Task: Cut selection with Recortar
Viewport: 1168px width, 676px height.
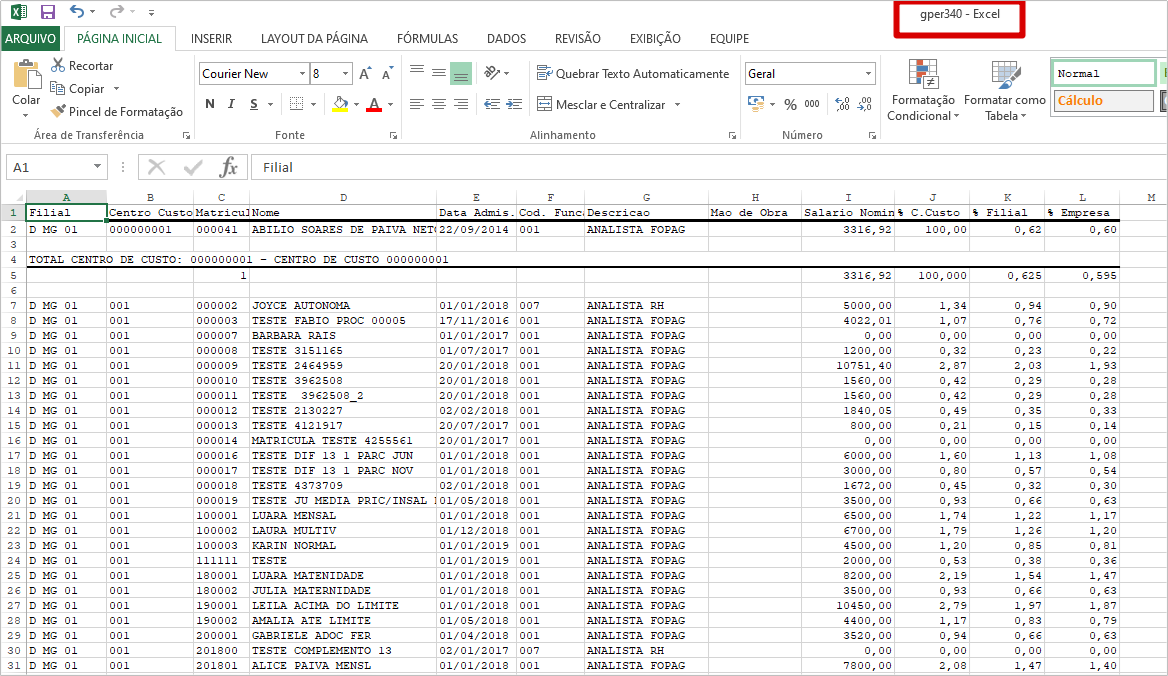Action: (x=82, y=66)
